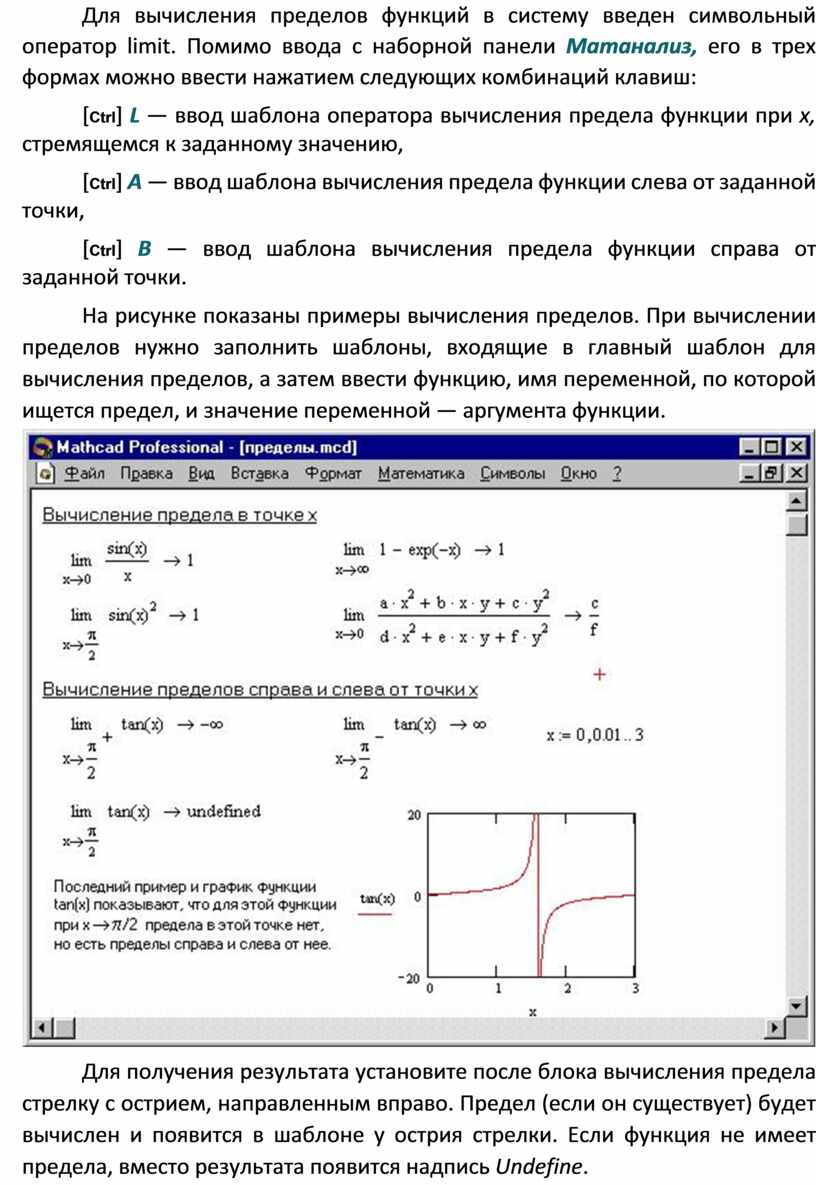Image resolution: width=816 pixels, height=1185 pixels.
Task: Select the heading 'Вычисление пределов справа и слева'
Action: [x=259, y=690]
